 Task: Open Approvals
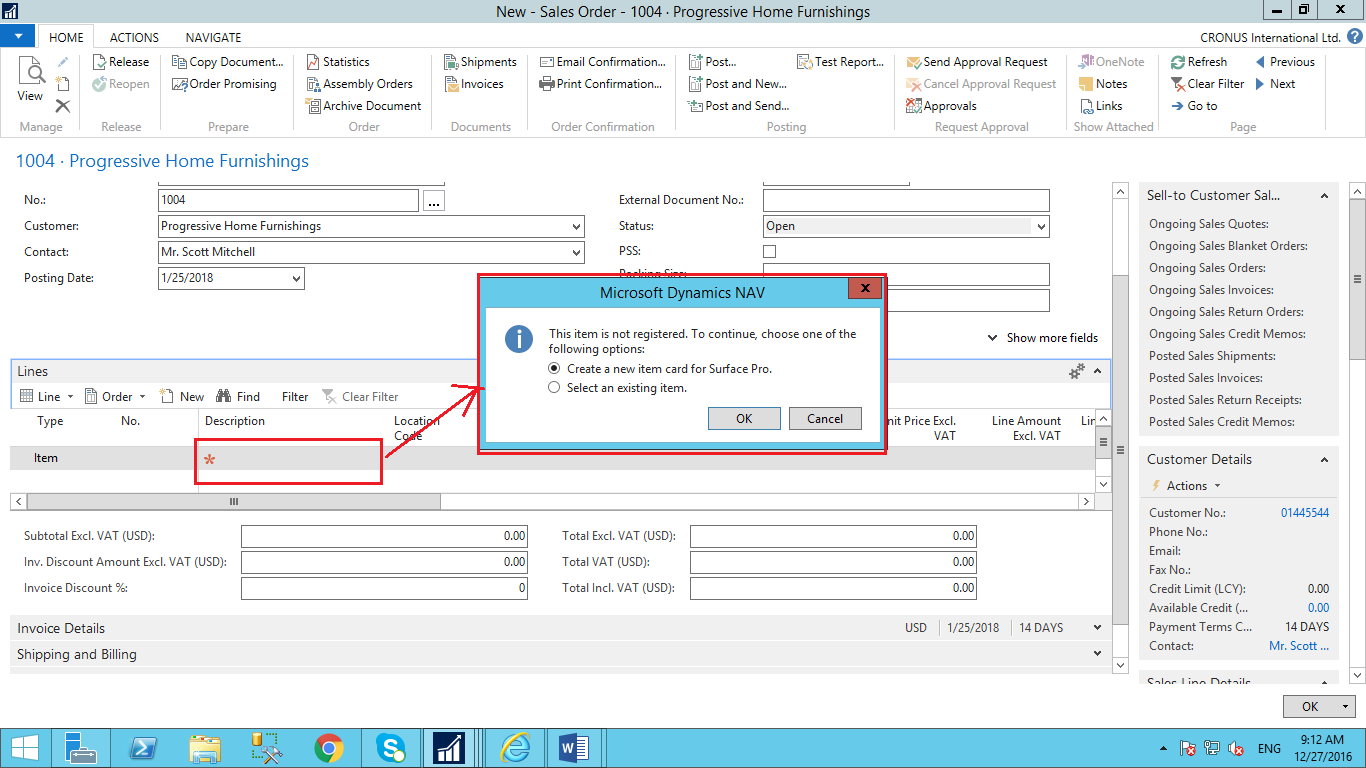pos(941,106)
